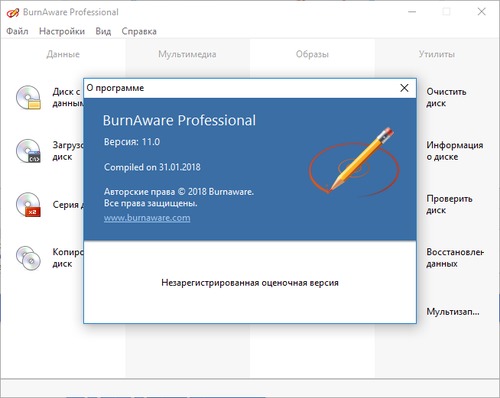The height and width of the screenshot is (398, 500).
Task: Close the О программе dialog
Action: [404, 88]
